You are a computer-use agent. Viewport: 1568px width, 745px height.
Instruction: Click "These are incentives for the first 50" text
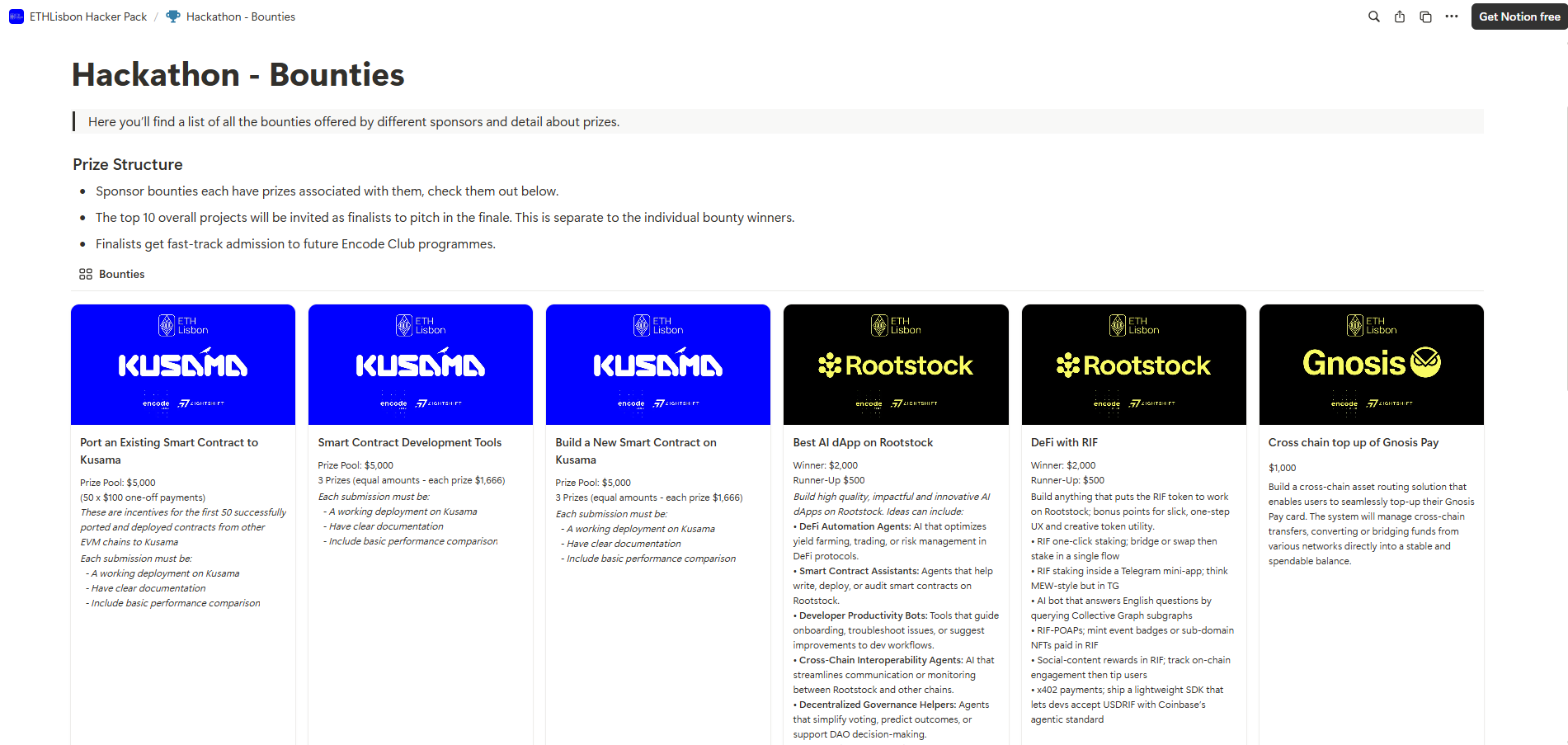click(183, 527)
